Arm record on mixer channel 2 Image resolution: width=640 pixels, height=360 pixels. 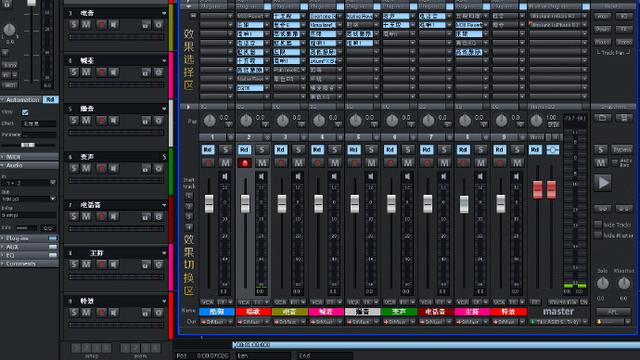point(244,163)
